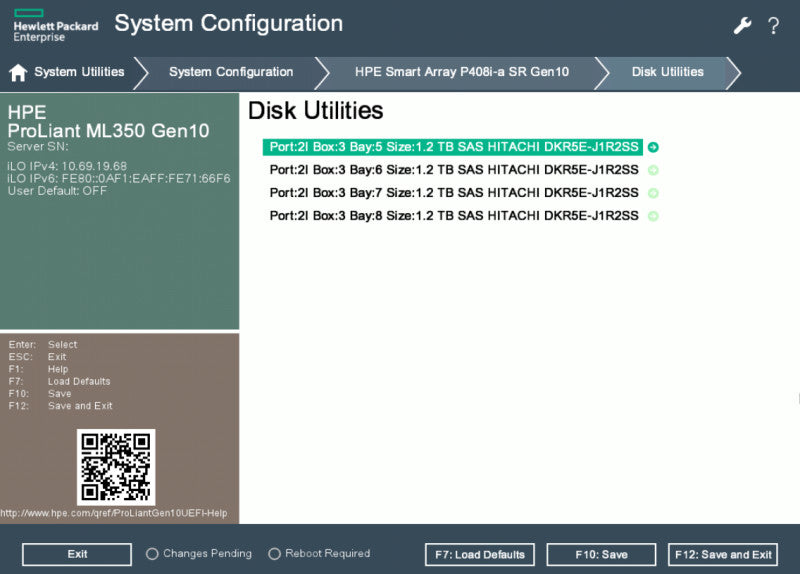Viewport: 800px width, 574px height.
Task: Select the Bay:7 HITACHI disk entry
Action: pyautogui.click(x=453, y=193)
